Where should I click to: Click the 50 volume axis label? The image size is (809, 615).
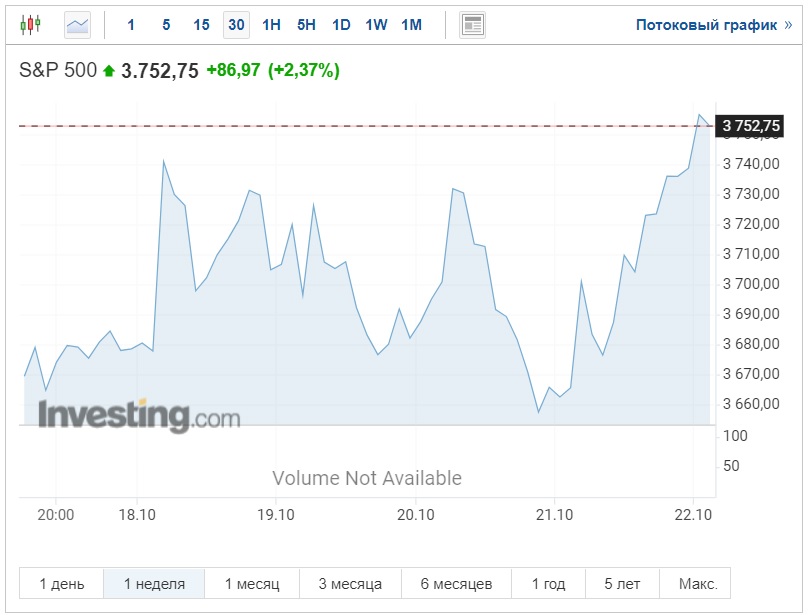coord(731,466)
